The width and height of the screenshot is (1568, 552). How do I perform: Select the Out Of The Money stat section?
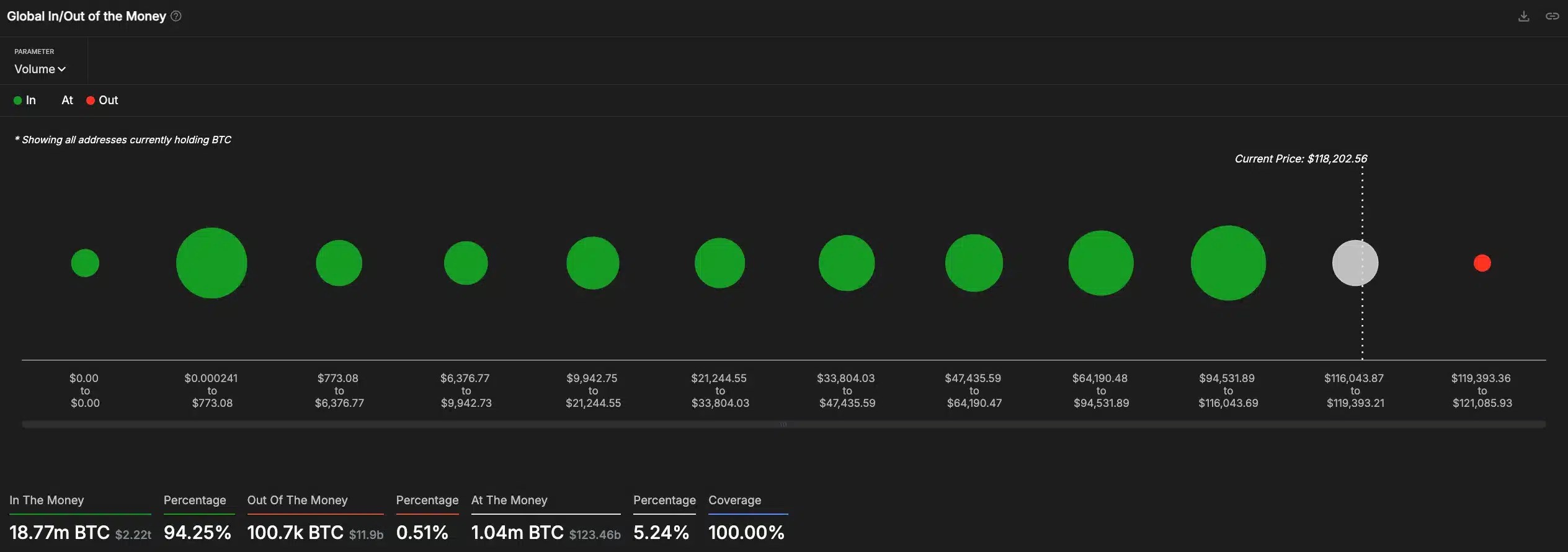298,500
